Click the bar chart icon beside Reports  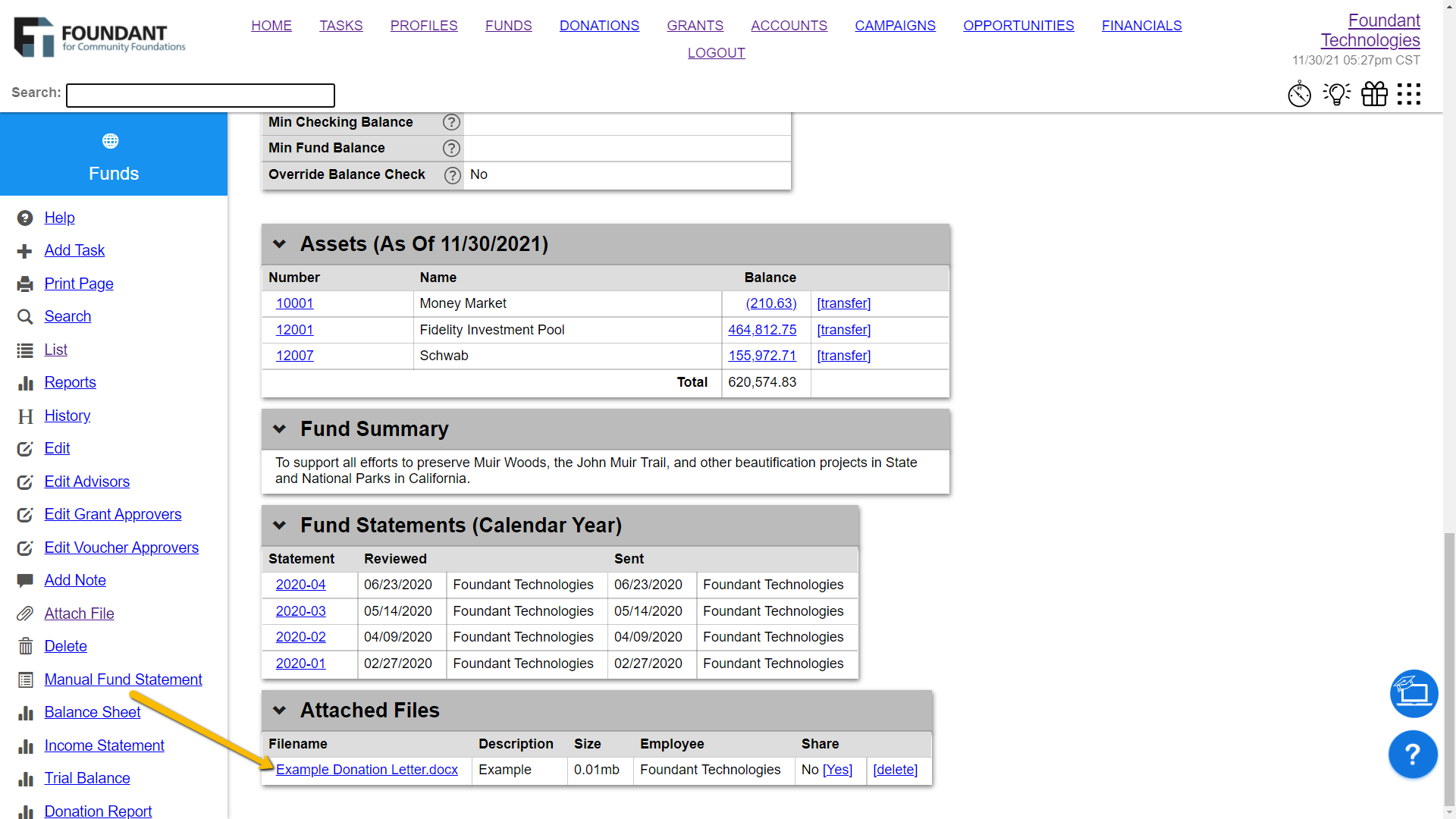25,383
